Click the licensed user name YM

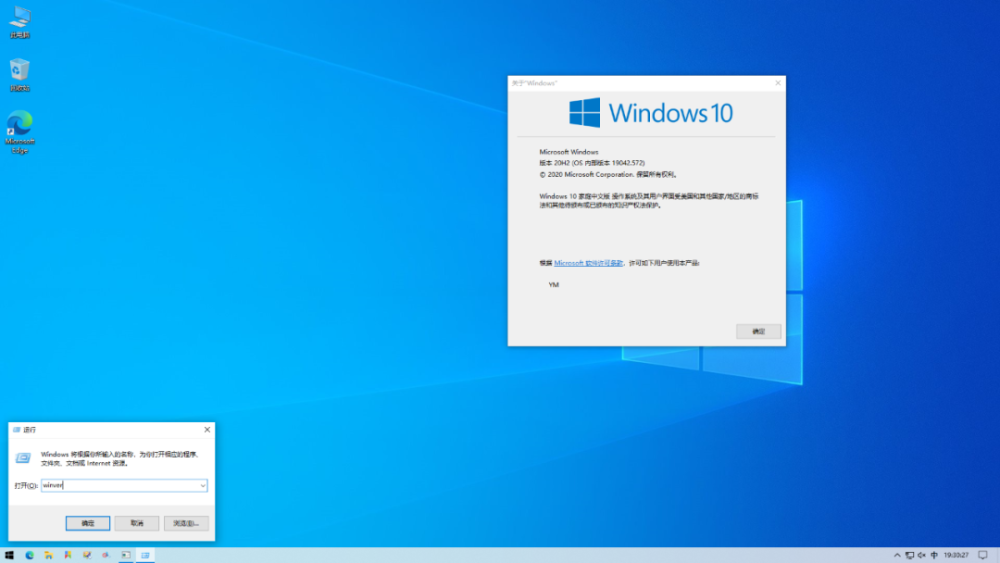[x=554, y=285]
